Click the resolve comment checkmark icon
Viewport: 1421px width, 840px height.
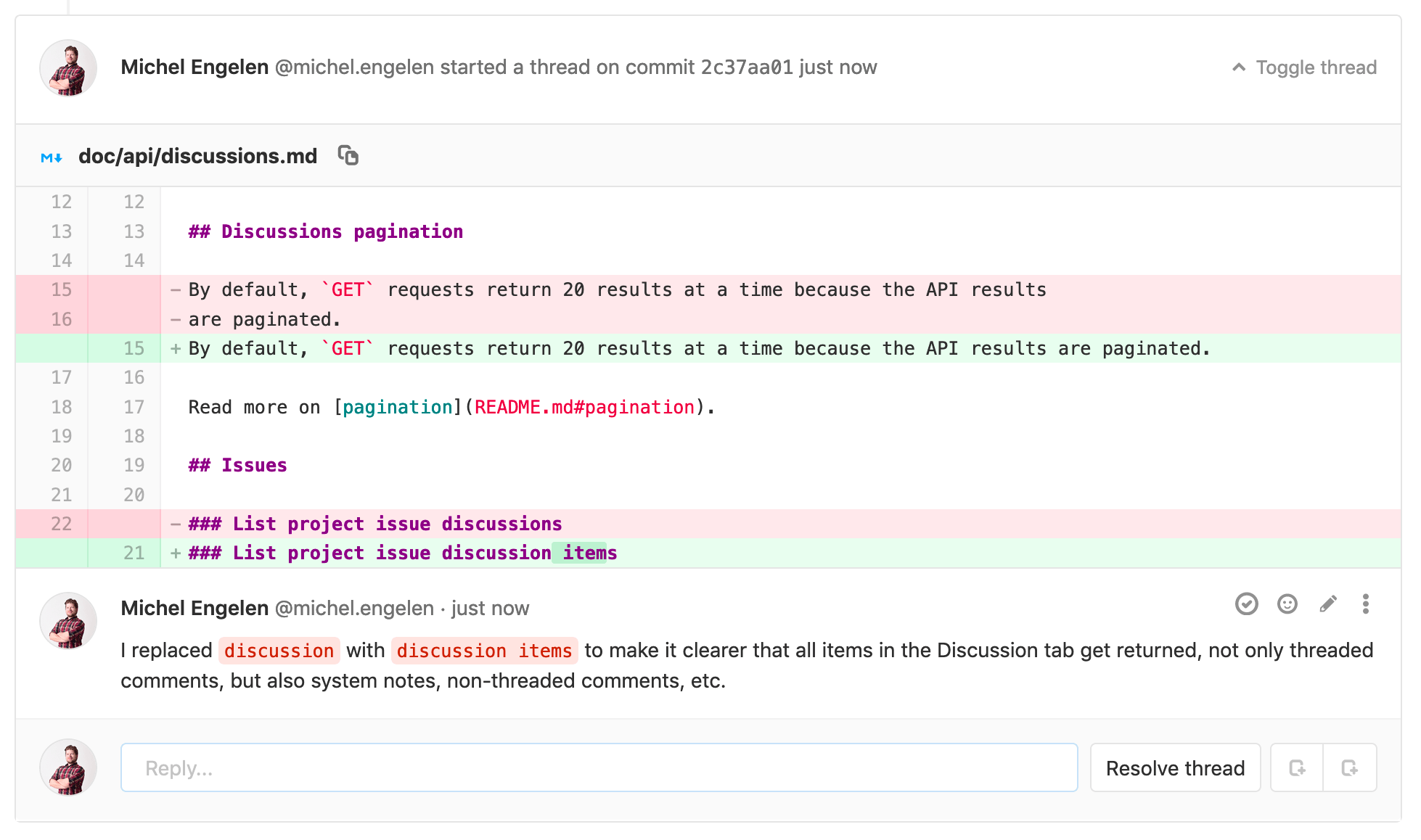(x=1246, y=604)
